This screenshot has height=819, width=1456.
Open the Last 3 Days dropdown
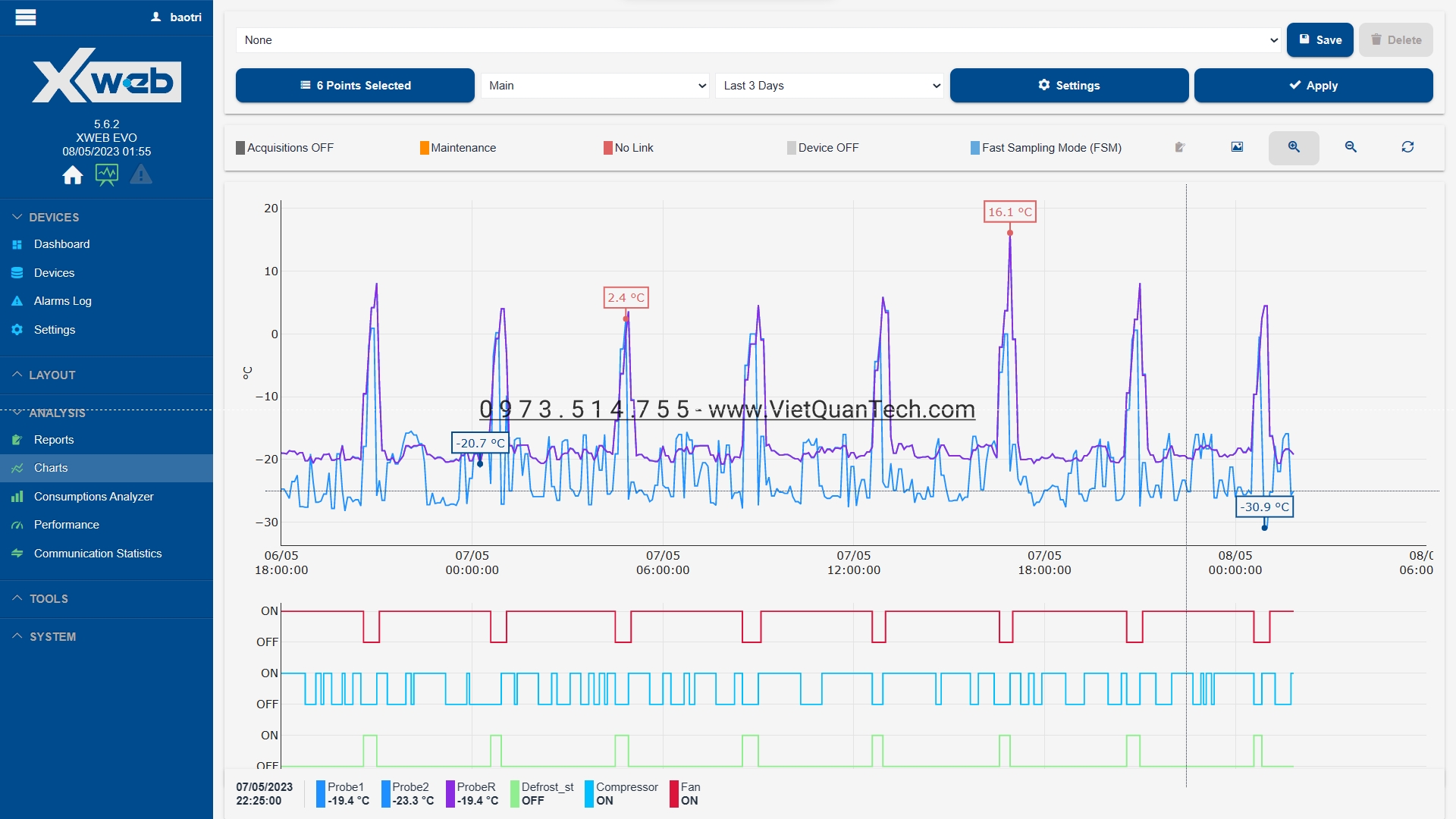[829, 86]
